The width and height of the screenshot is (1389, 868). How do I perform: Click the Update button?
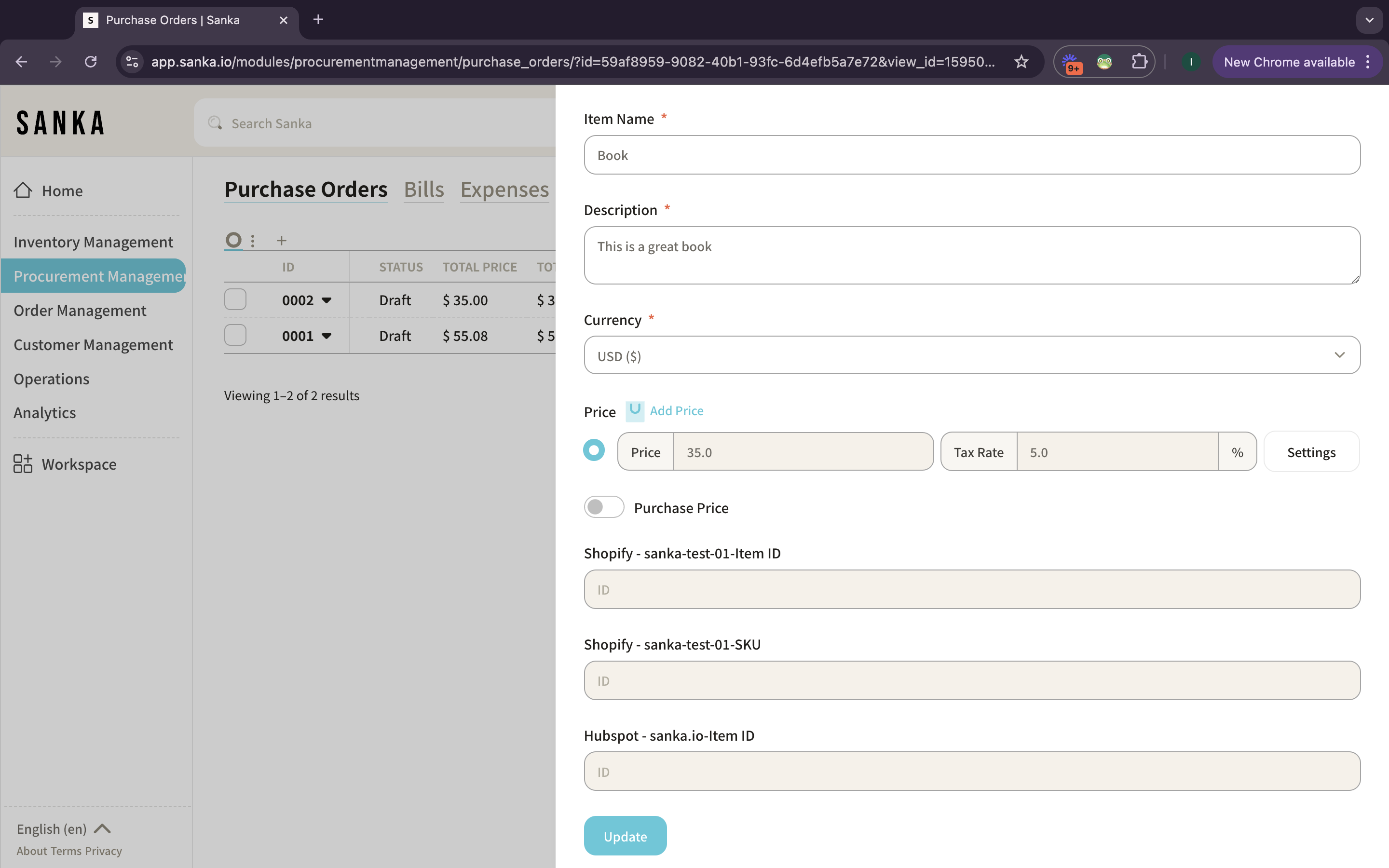click(x=625, y=836)
